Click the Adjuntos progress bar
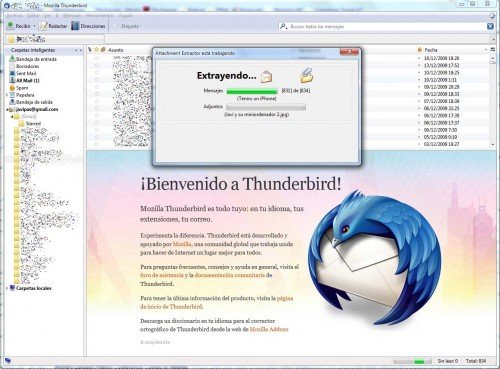This screenshot has height=369, width=500. (x=266, y=107)
